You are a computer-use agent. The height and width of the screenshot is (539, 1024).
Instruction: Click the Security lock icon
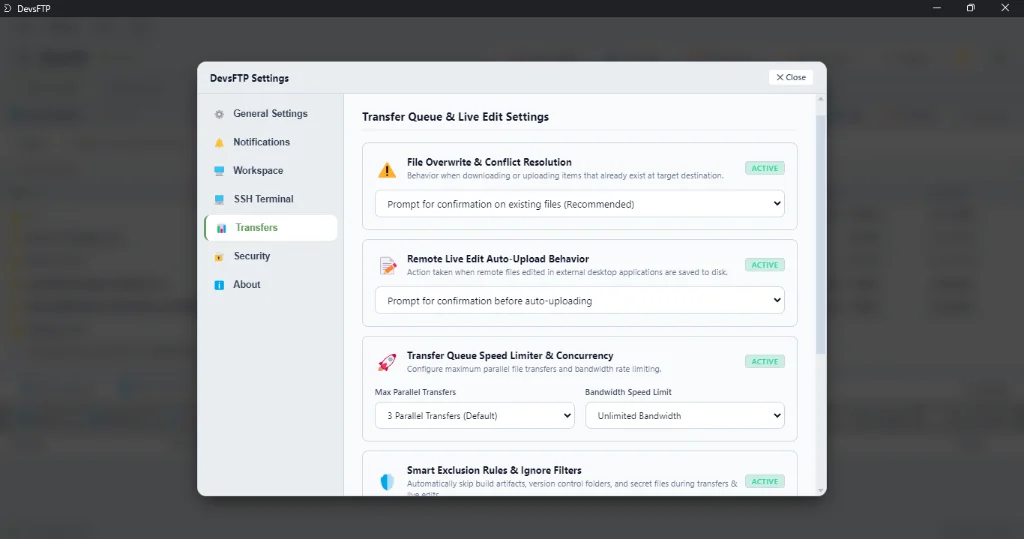[x=219, y=257]
